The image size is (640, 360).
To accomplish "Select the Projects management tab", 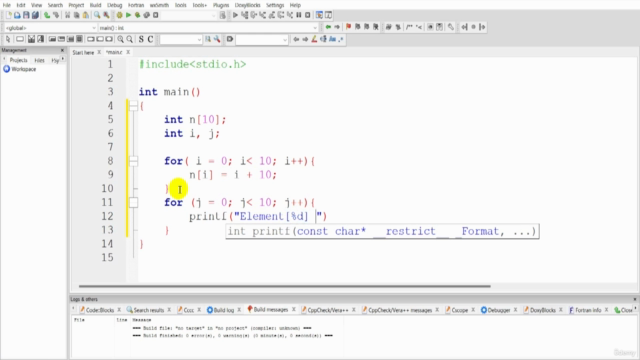I will click(x=18, y=60).
